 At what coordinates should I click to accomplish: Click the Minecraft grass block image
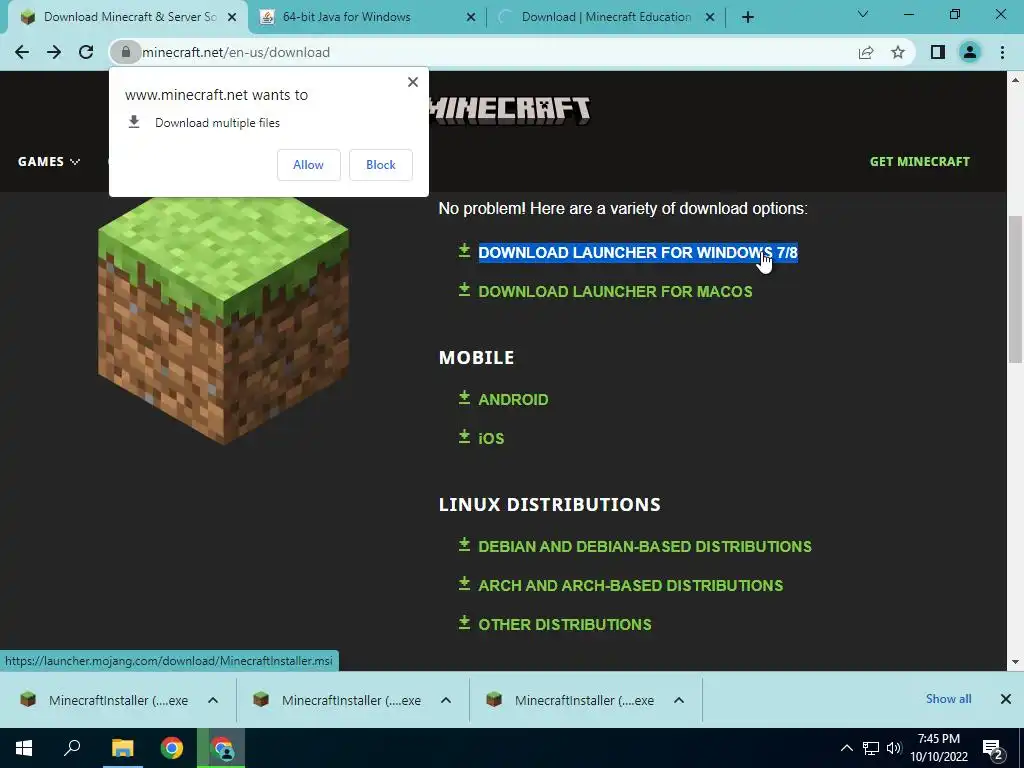[x=223, y=320]
